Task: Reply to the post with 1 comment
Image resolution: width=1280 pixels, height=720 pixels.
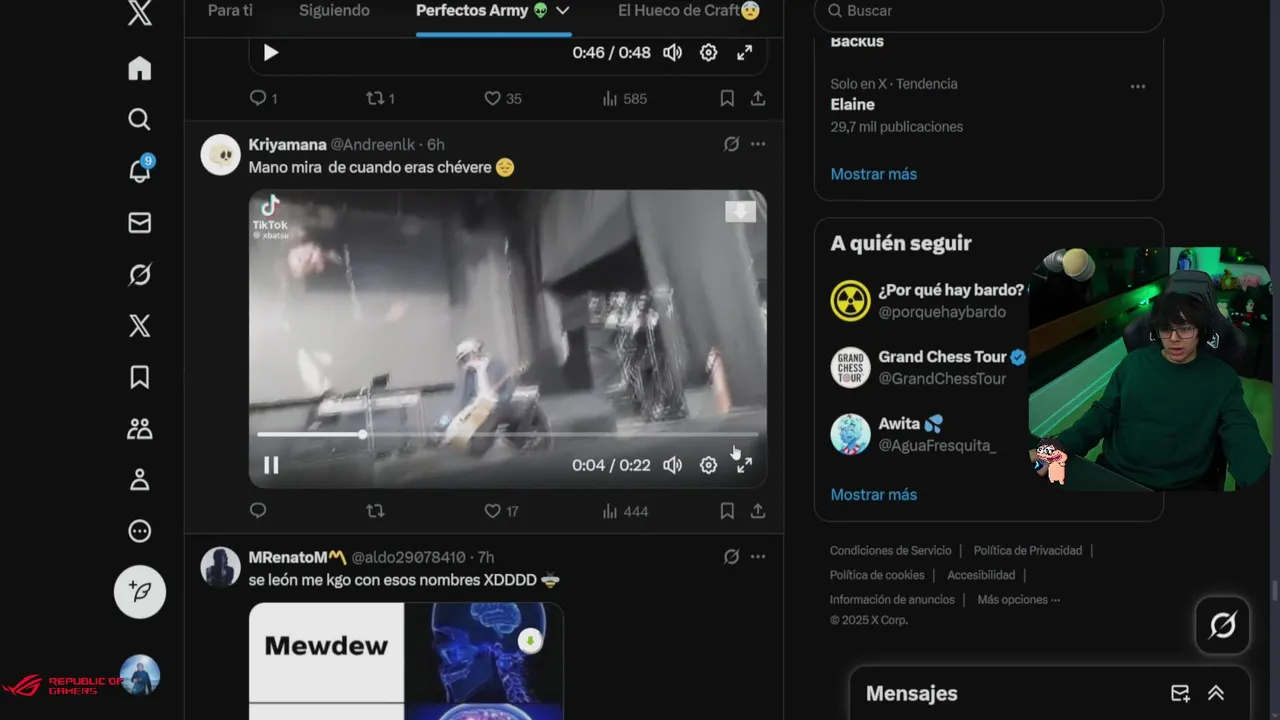Action: point(263,98)
